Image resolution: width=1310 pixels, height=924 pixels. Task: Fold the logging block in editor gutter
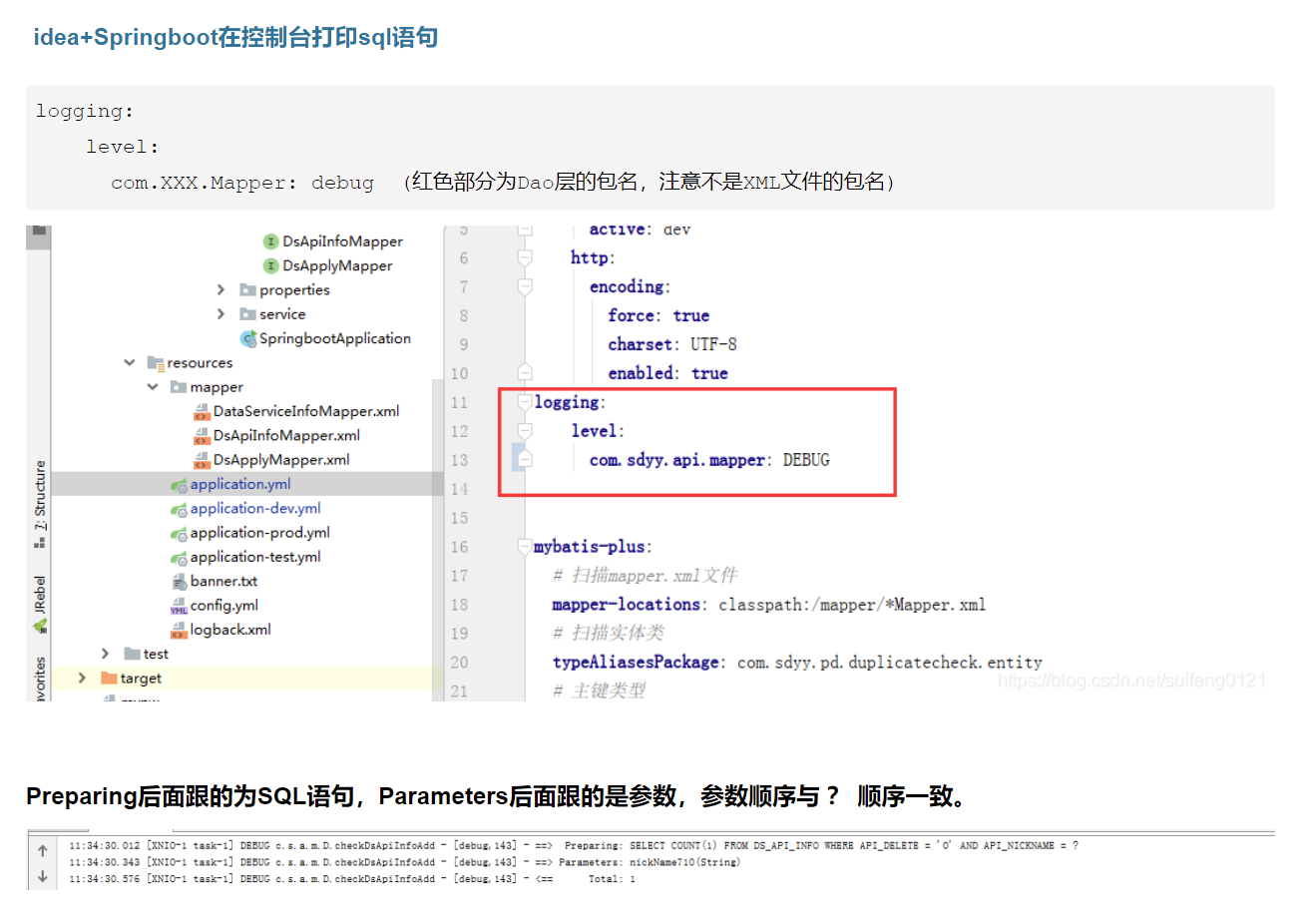click(x=525, y=402)
